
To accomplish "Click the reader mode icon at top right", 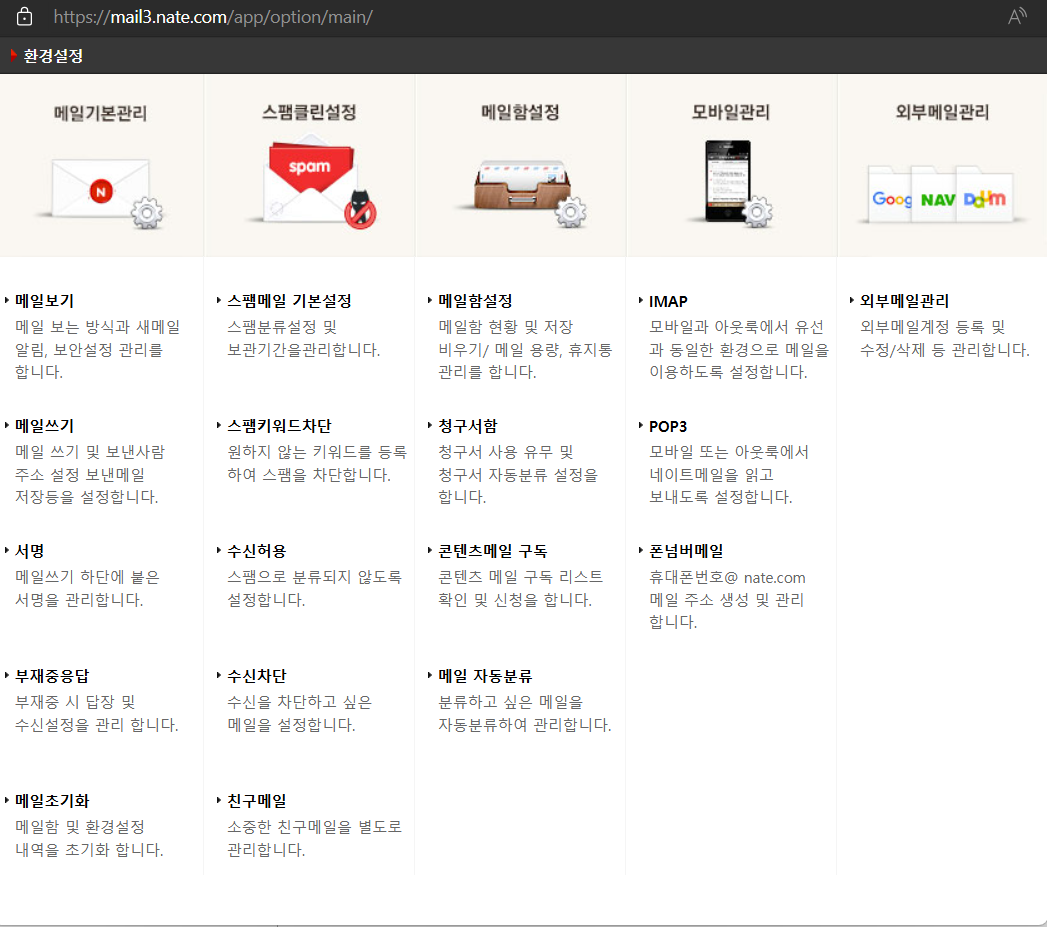I will click(x=1016, y=17).
